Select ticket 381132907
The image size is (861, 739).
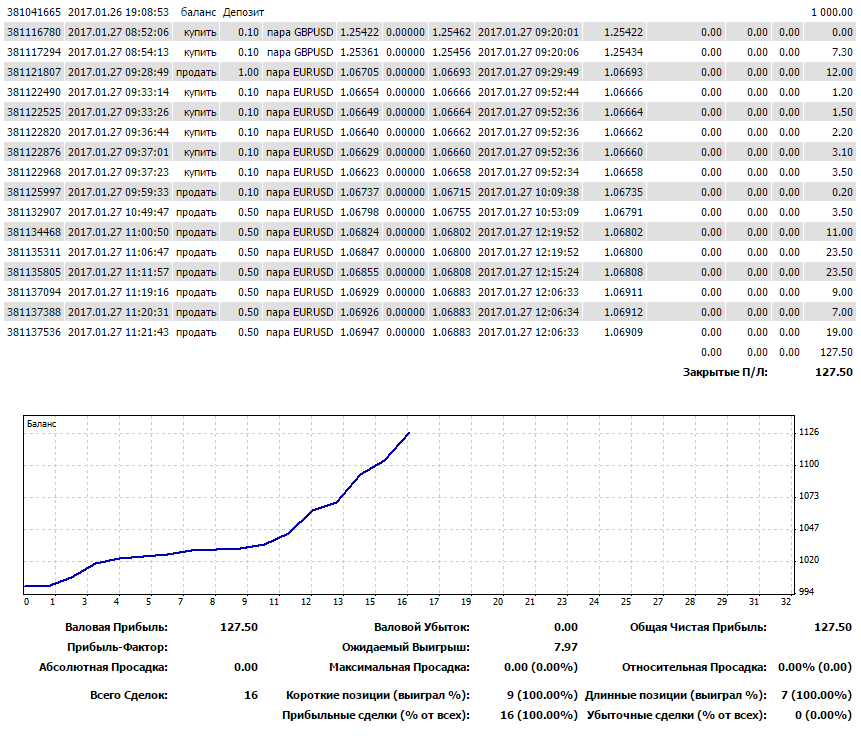pyautogui.click(x=33, y=212)
